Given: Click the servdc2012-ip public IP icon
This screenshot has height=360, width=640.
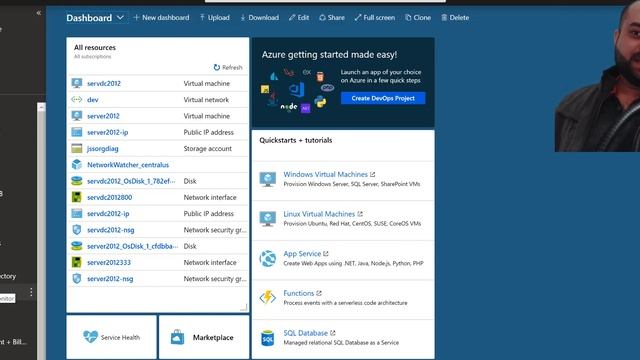Looking at the screenshot, I should coord(77,213).
